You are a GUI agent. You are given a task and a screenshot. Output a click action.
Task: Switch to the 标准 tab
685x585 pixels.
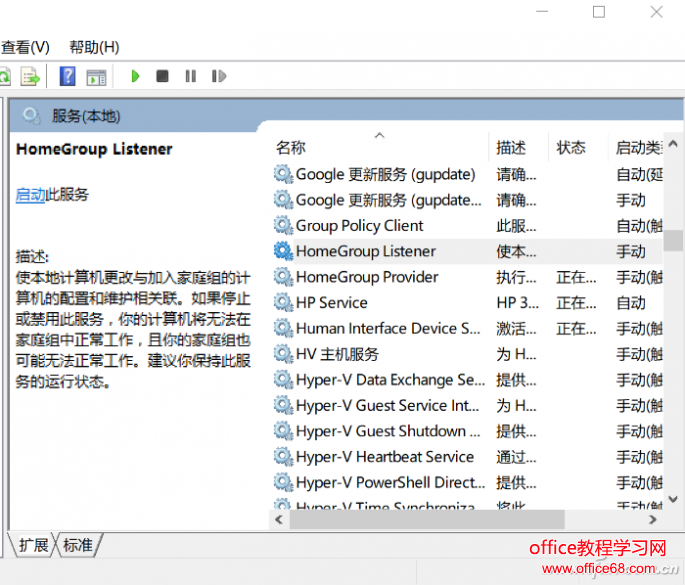78,545
